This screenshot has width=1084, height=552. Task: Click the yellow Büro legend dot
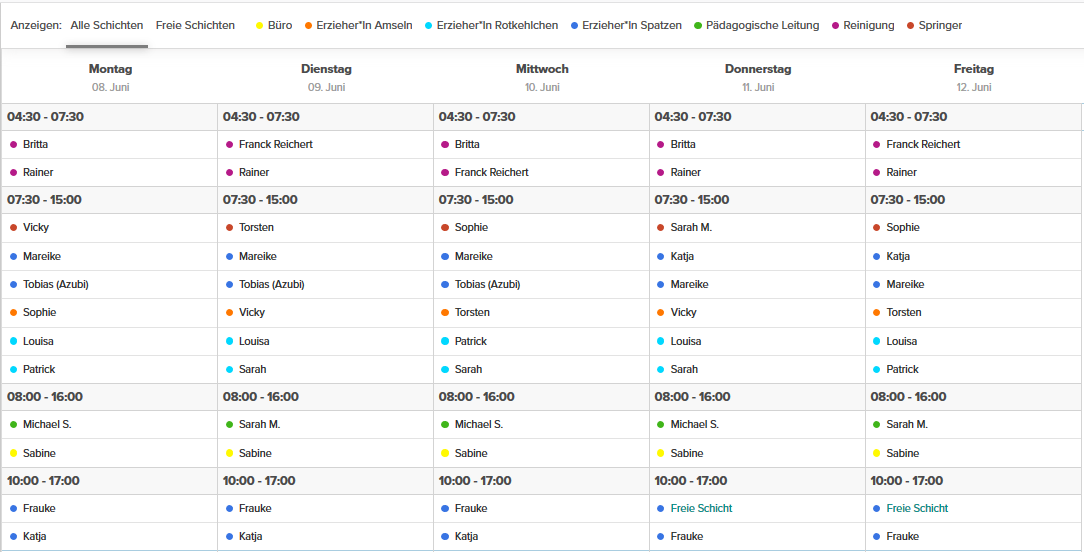coord(260,25)
